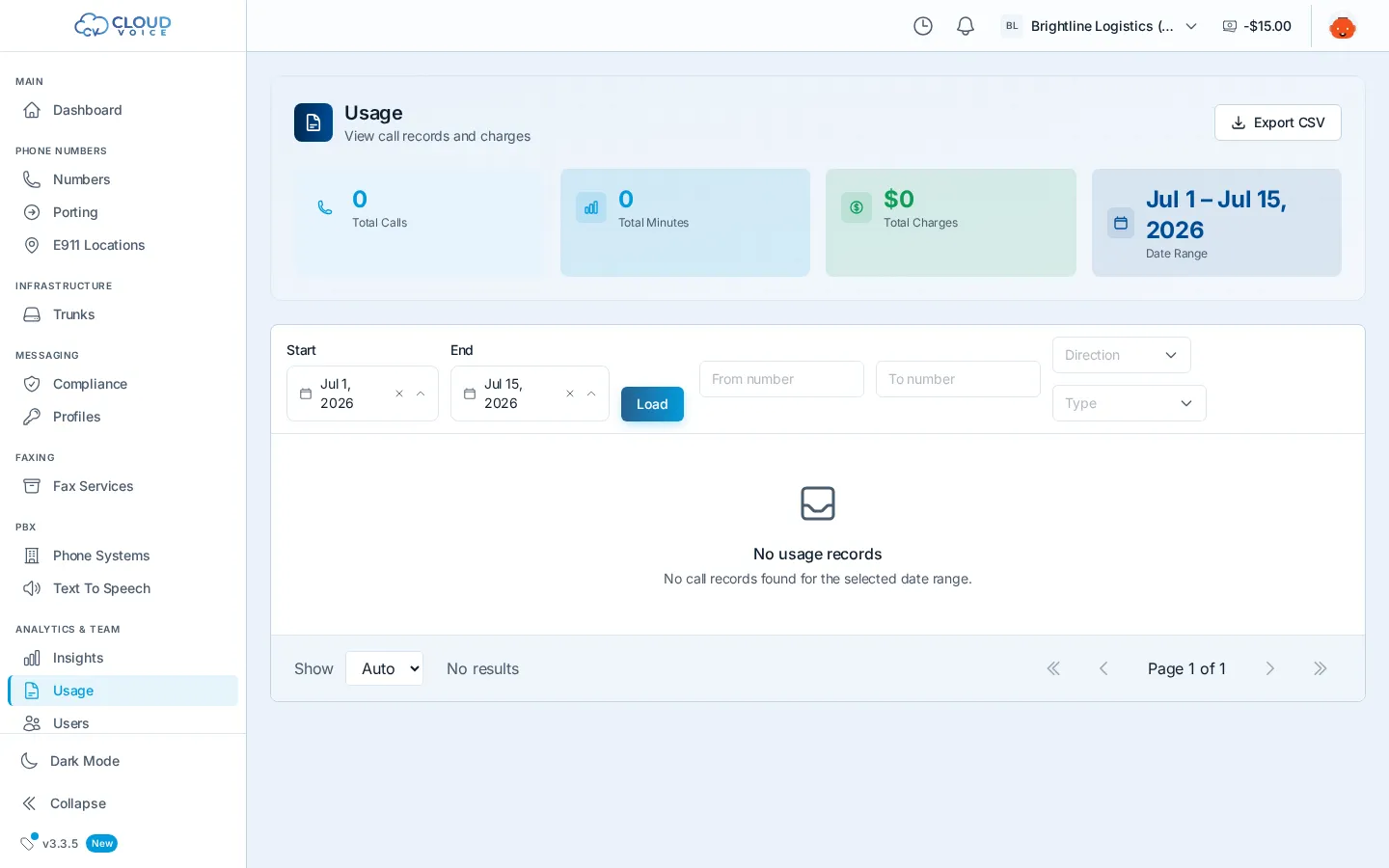Image resolution: width=1389 pixels, height=868 pixels.
Task: Click the Text To Speech speaker icon
Action: [32, 588]
